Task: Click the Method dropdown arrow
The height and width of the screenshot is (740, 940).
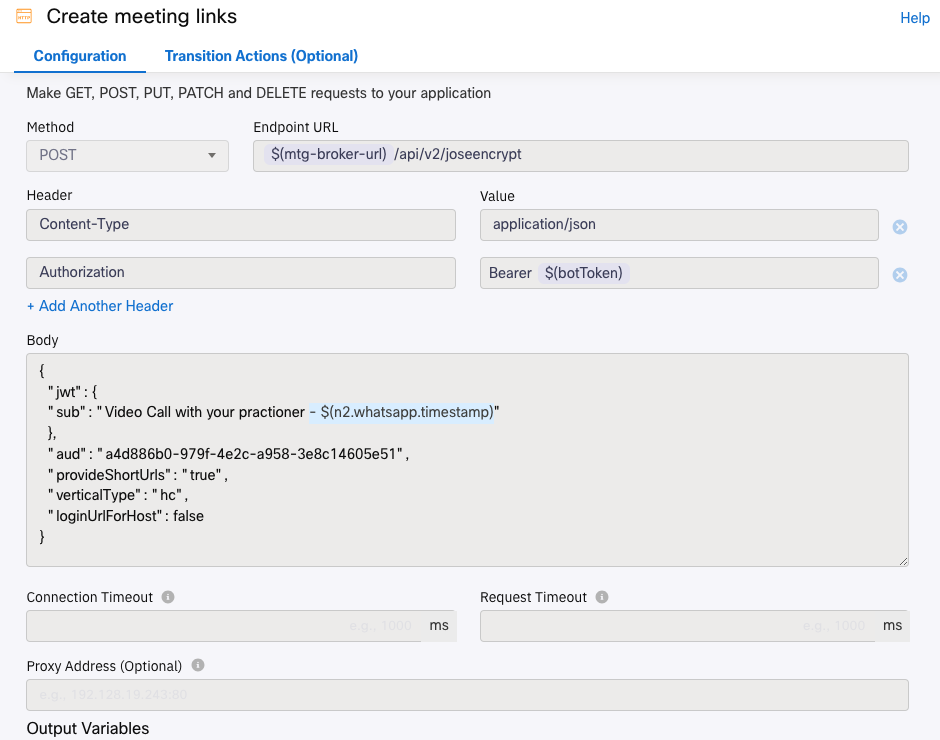Action: (x=212, y=155)
